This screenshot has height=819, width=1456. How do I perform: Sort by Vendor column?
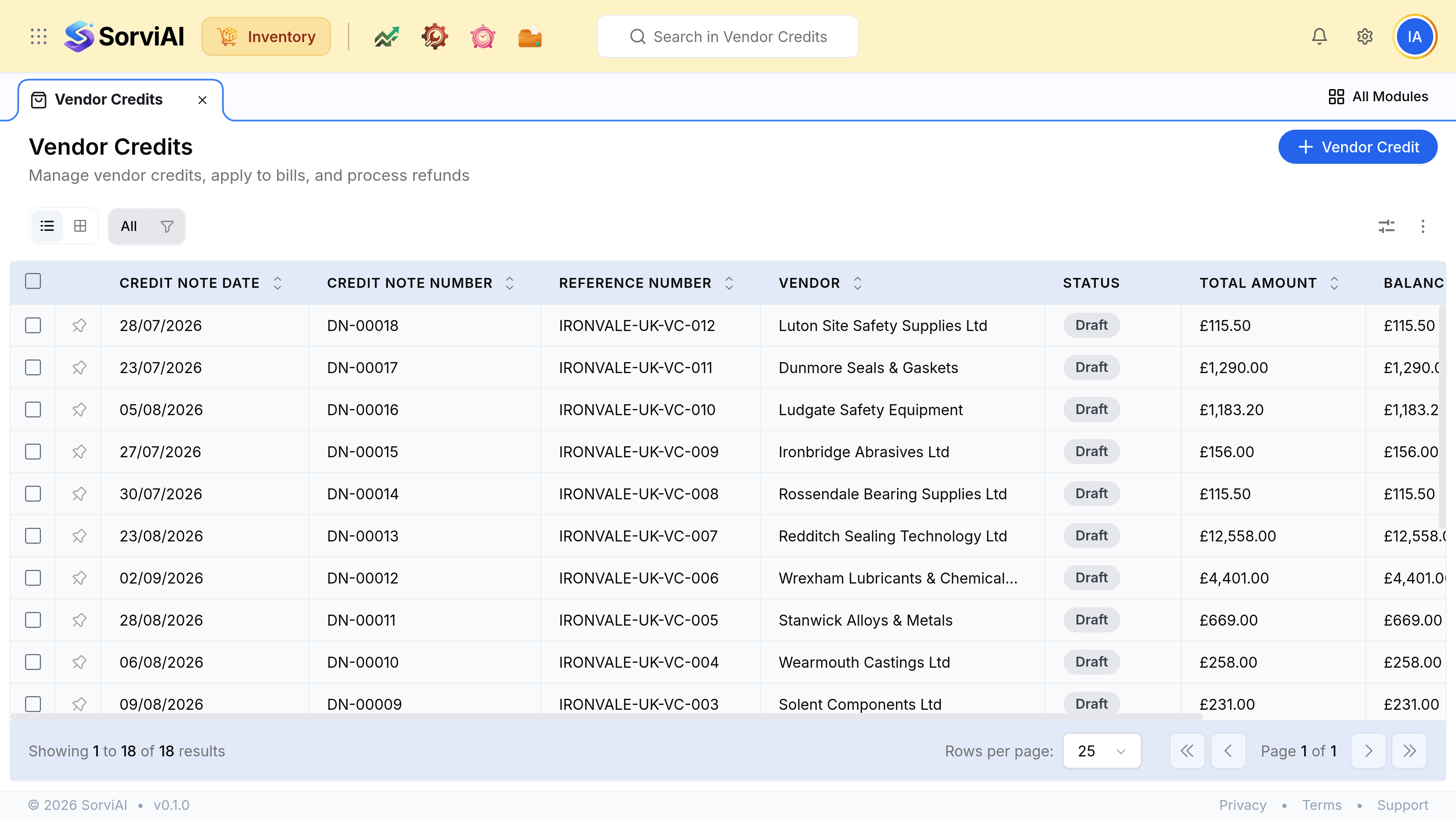[x=857, y=283]
